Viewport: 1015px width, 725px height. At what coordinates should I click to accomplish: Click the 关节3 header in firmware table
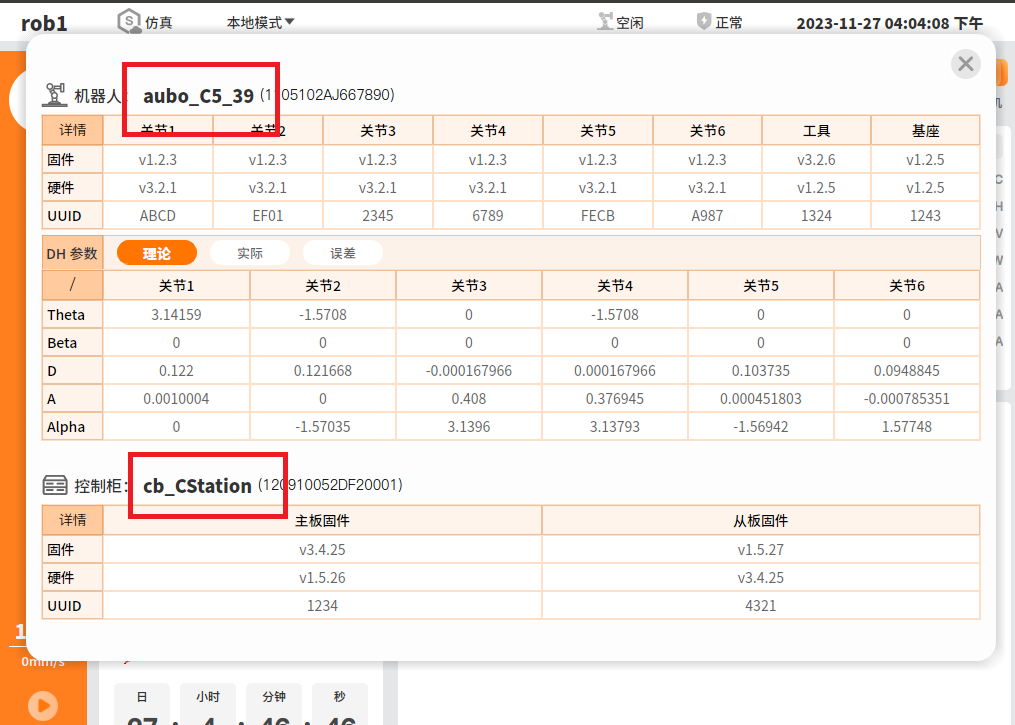(x=378, y=131)
